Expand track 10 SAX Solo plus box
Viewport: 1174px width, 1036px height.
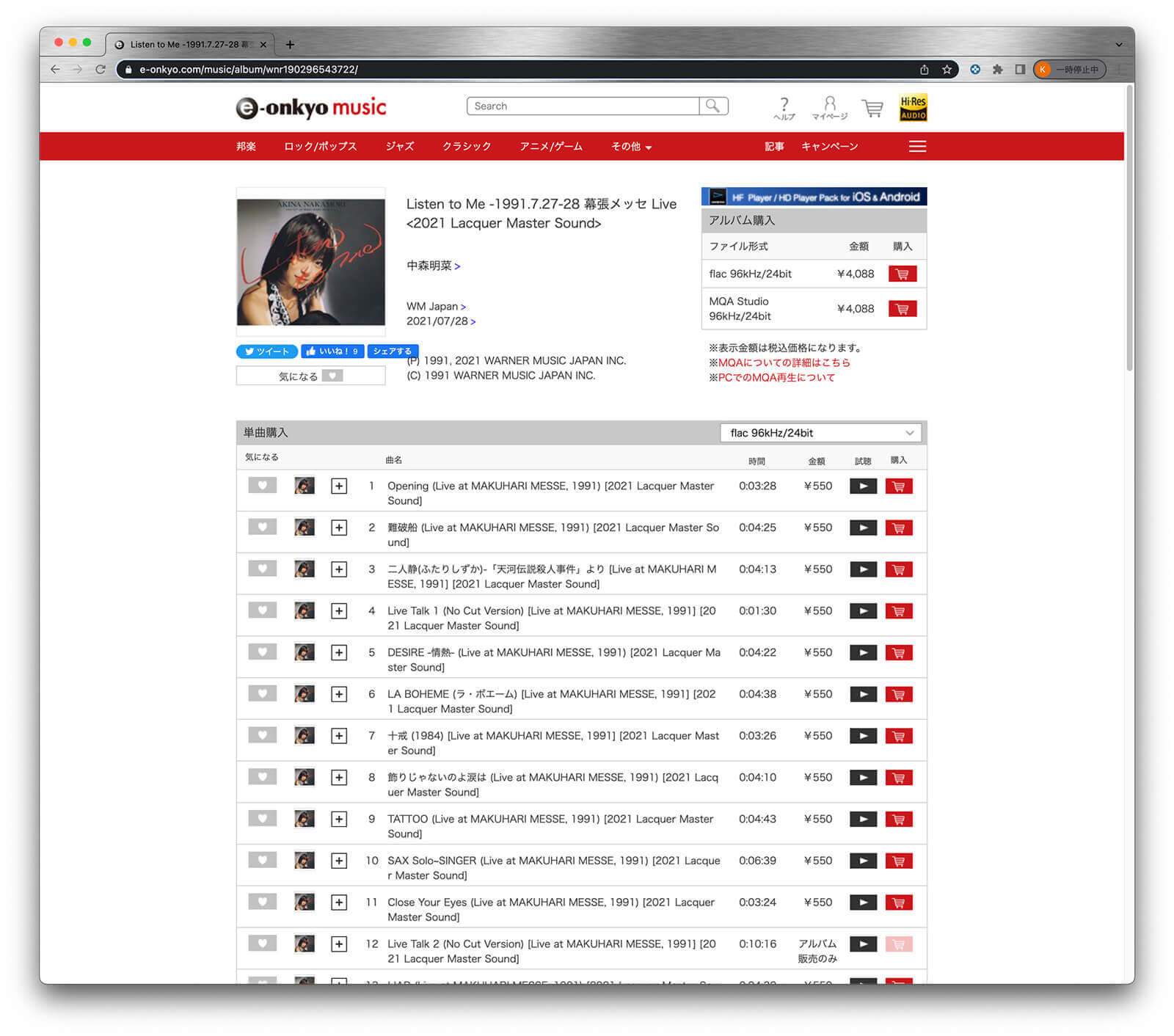tap(338, 861)
